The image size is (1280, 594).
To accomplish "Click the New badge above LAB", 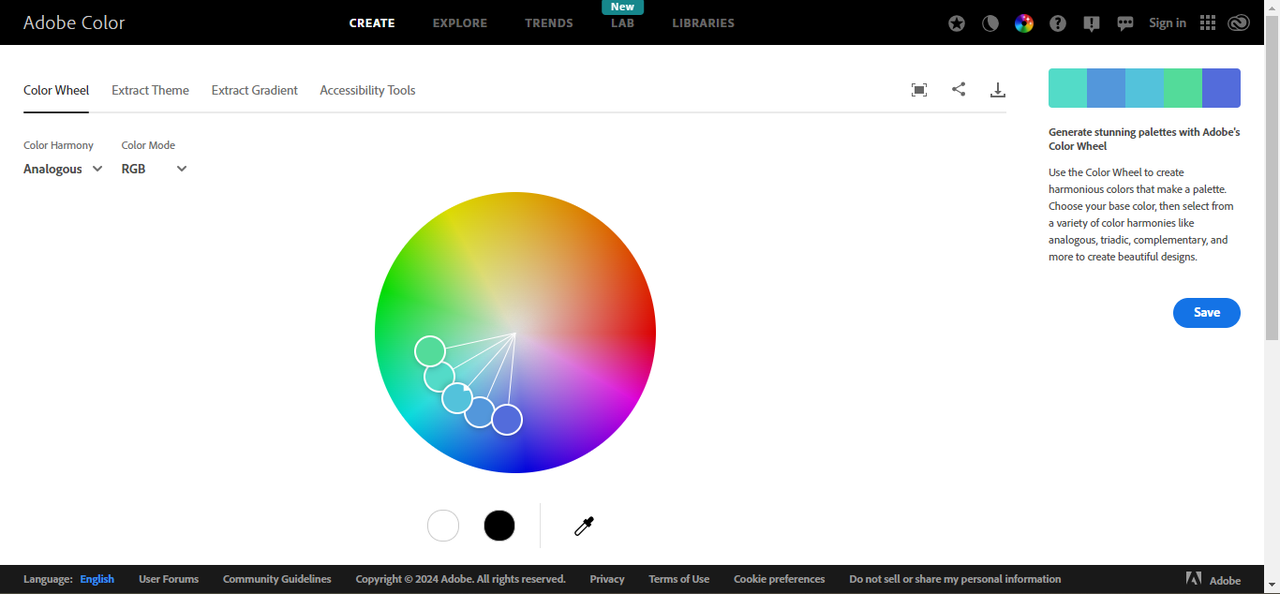I will click(622, 6).
